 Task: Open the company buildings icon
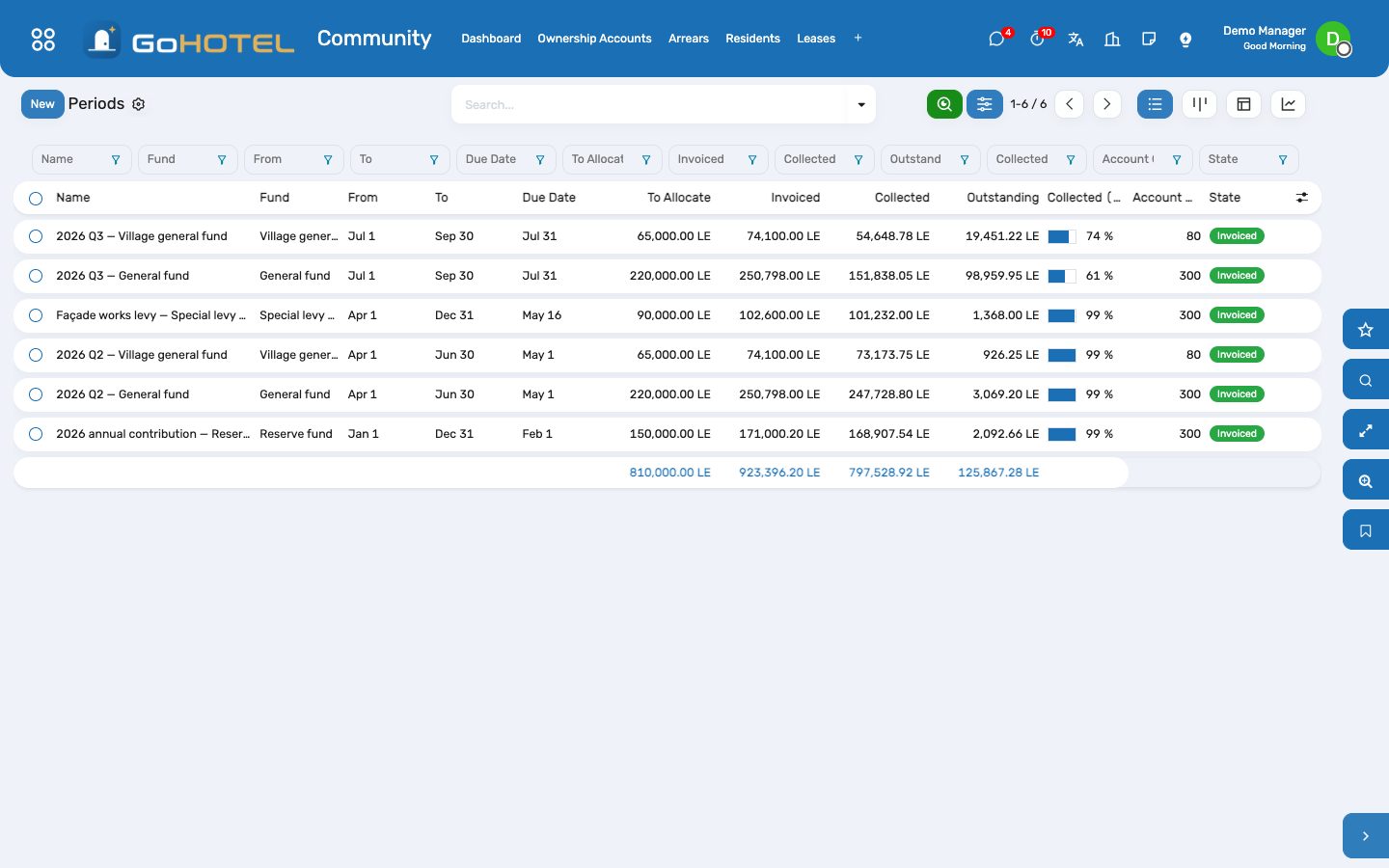[1112, 39]
